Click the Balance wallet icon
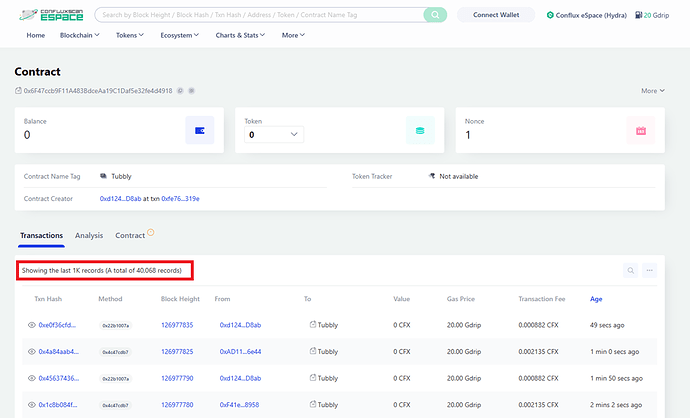This screenshot has height=418, width=690. pos(199,130)
